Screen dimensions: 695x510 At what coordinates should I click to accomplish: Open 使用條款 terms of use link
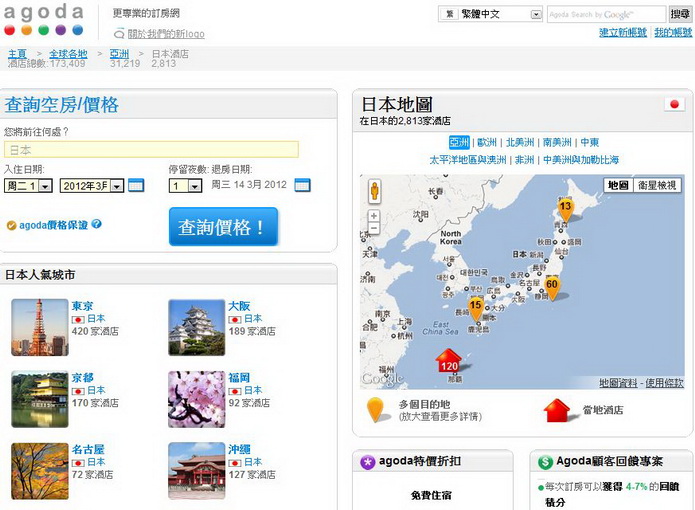[664, 383]
